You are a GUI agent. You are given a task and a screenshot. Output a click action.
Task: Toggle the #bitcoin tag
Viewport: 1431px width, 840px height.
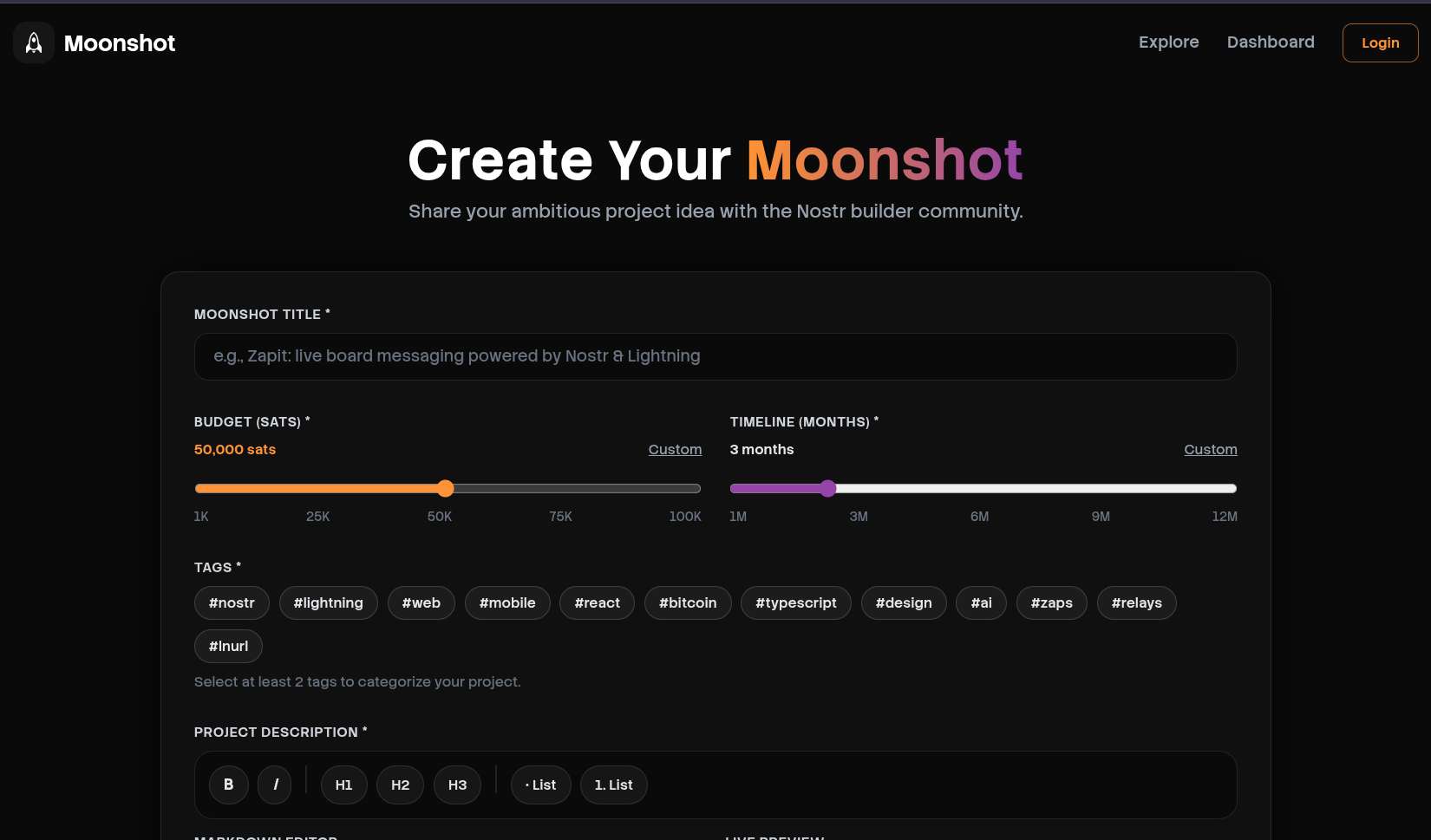coord(688,602)
